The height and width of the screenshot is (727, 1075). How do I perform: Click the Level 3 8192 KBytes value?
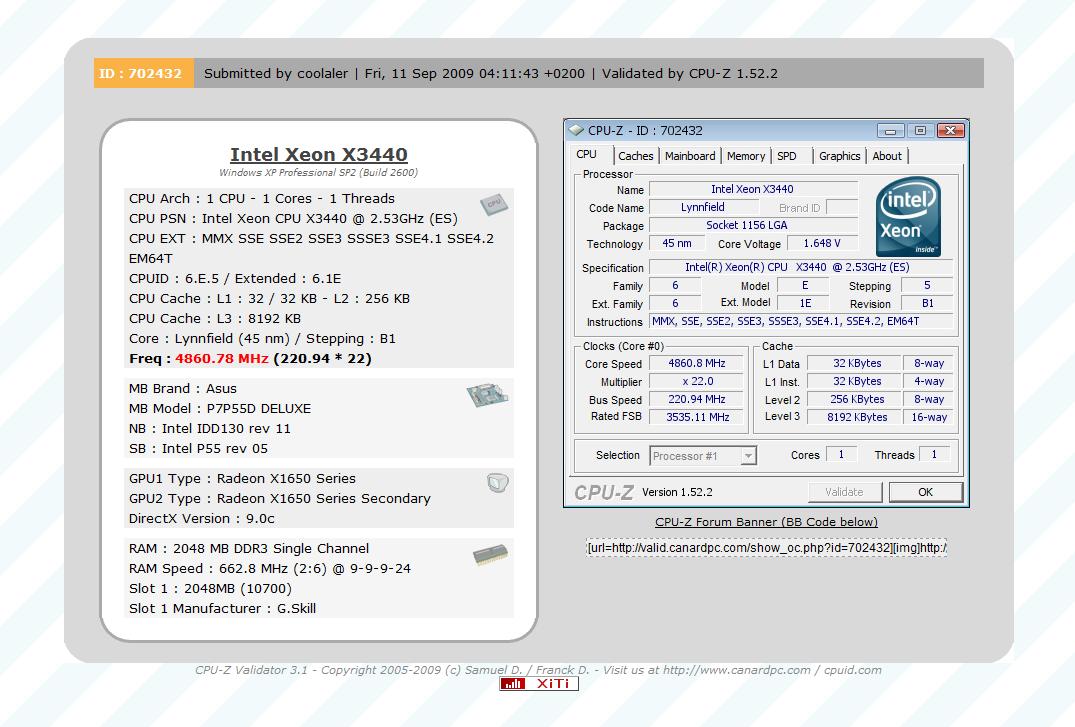[x=856, y=417]
